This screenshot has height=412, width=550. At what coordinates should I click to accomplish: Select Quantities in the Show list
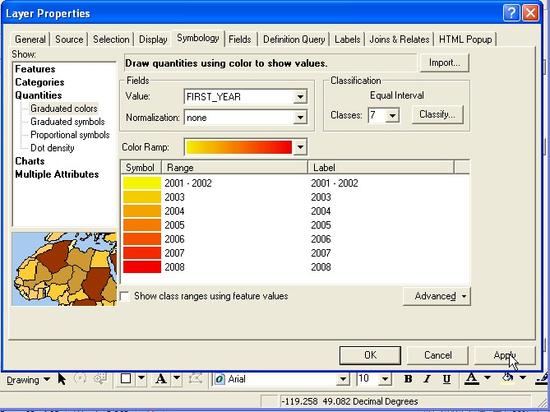click(38, 95)
